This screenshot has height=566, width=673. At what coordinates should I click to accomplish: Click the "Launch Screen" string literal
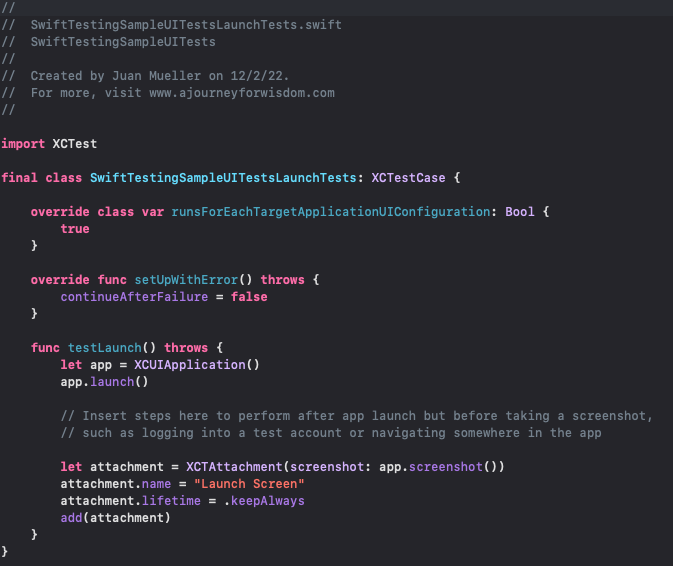pos(249,484)
